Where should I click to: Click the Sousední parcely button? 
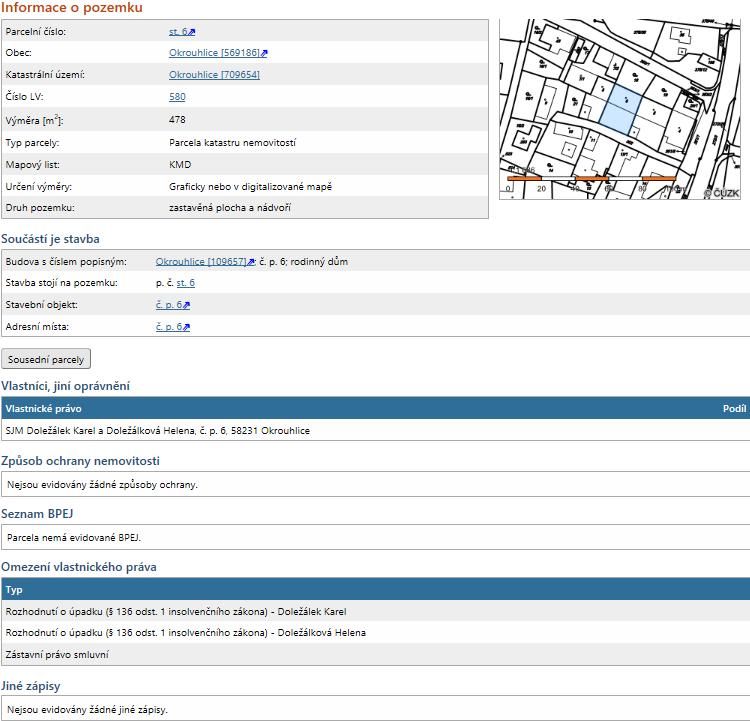(46, 359)
